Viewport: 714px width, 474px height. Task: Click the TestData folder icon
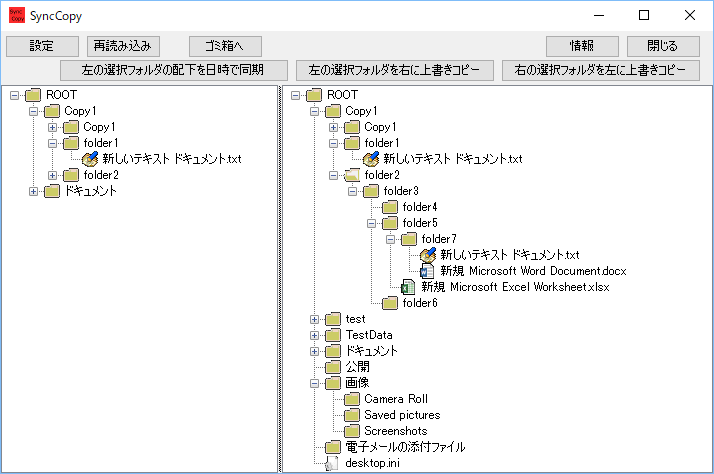pos(333,335)
